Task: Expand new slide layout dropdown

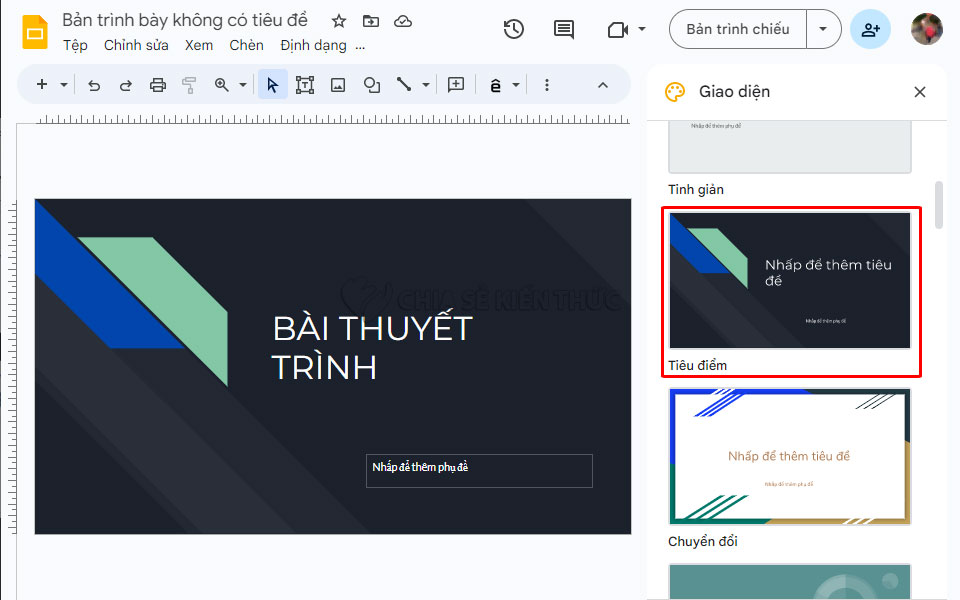Action: coord(64,84)
